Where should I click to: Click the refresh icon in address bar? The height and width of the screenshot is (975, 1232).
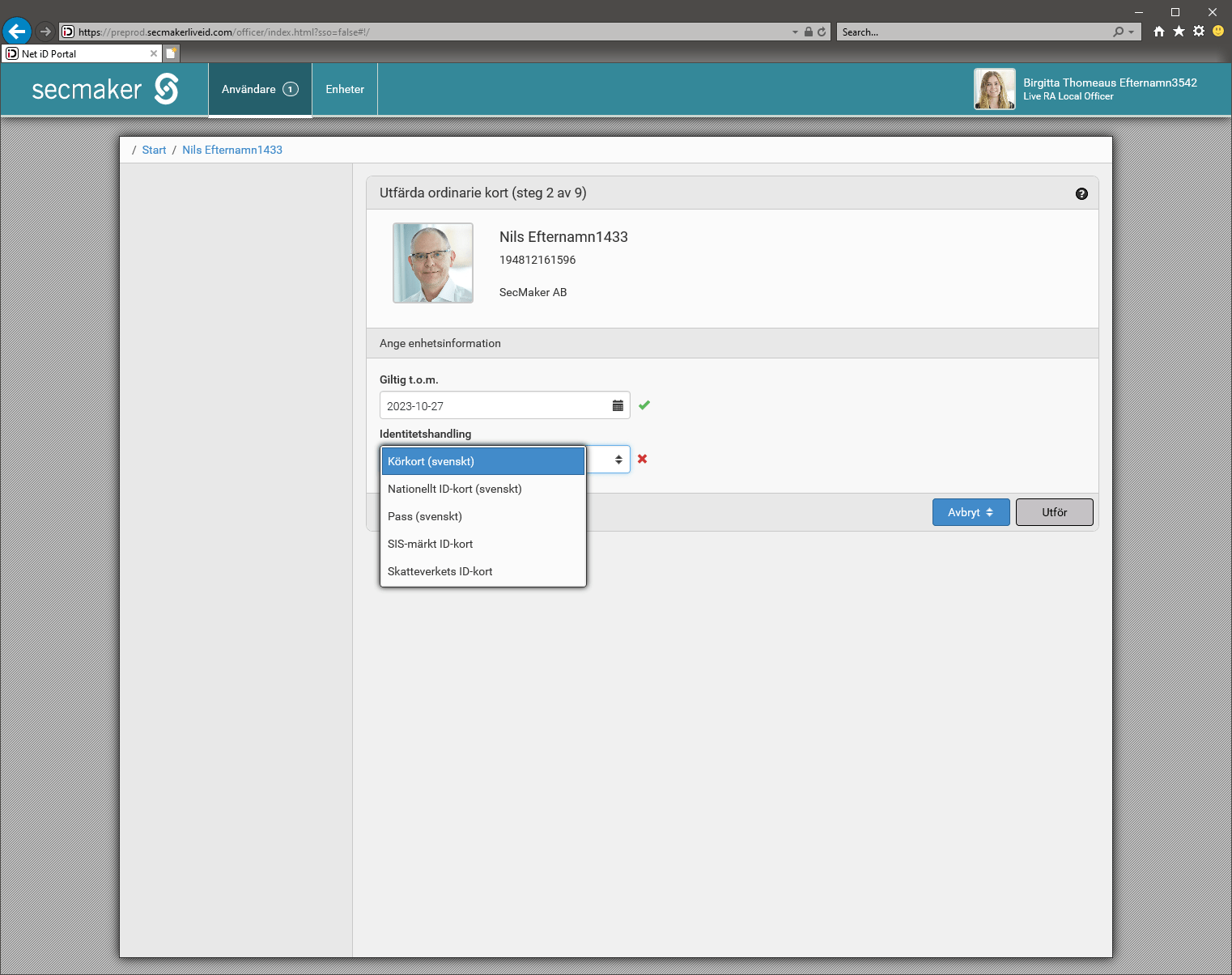point(822,32)
